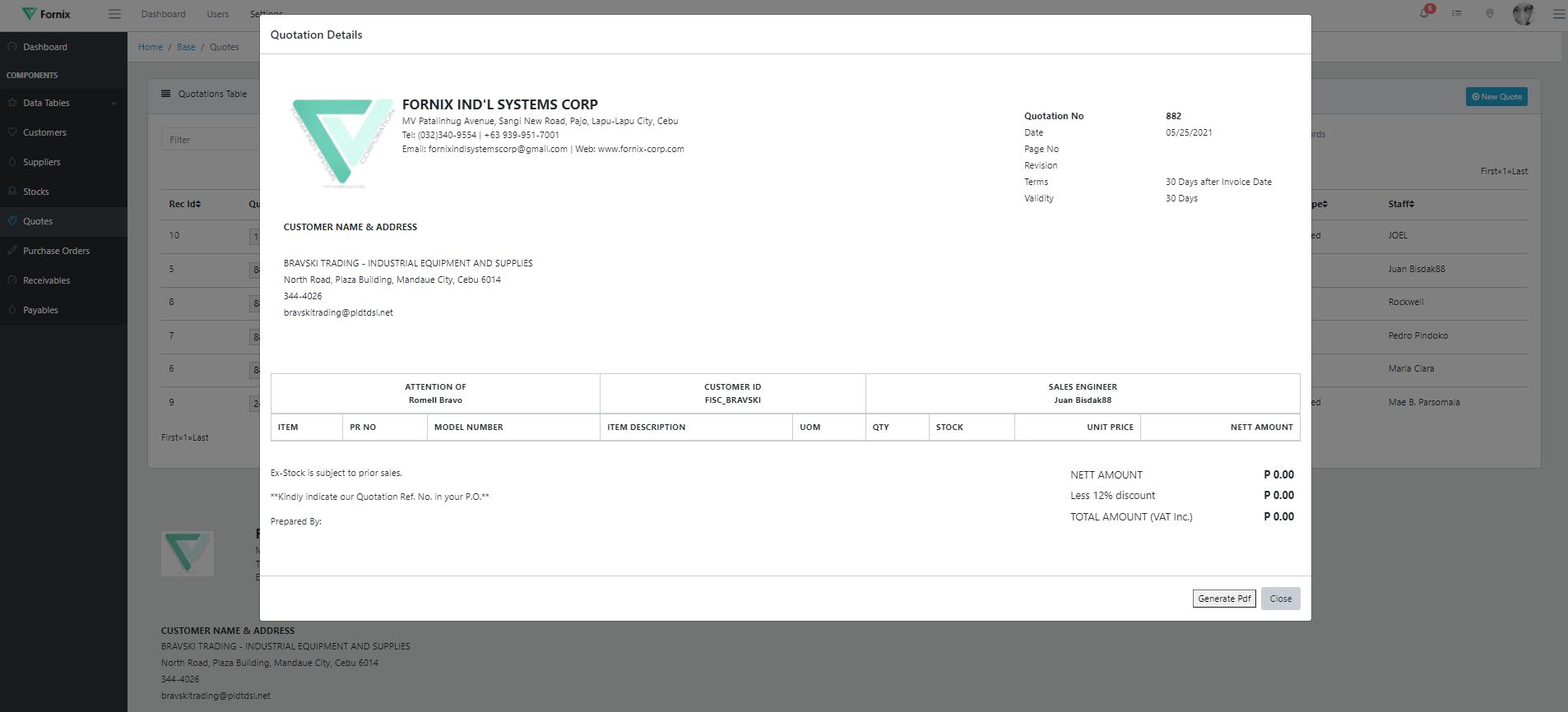This screenshot has height=712, width=1568.
Task: Close the Quotation Details dialog
Action: point(1280,599)
